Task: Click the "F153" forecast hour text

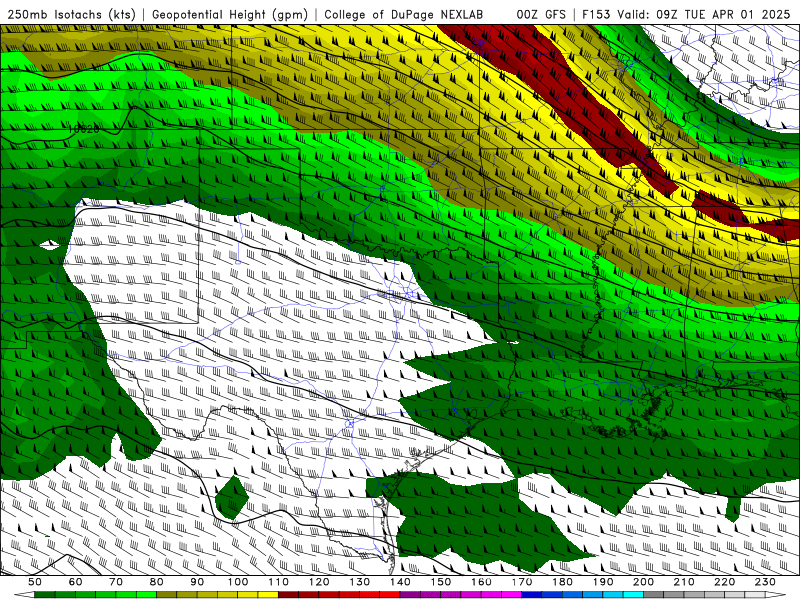Action: point(596,14)
